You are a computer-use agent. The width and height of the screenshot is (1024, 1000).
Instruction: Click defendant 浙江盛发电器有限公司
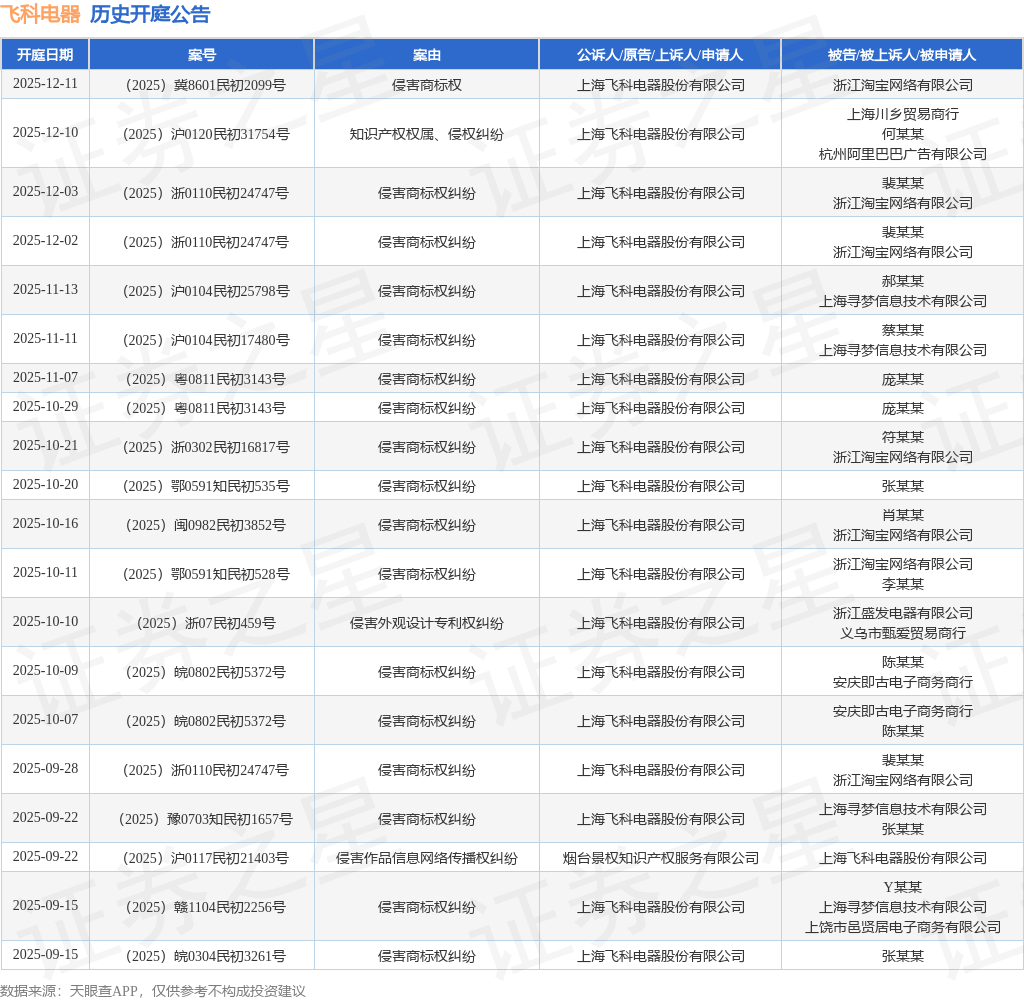click(903, 613)
